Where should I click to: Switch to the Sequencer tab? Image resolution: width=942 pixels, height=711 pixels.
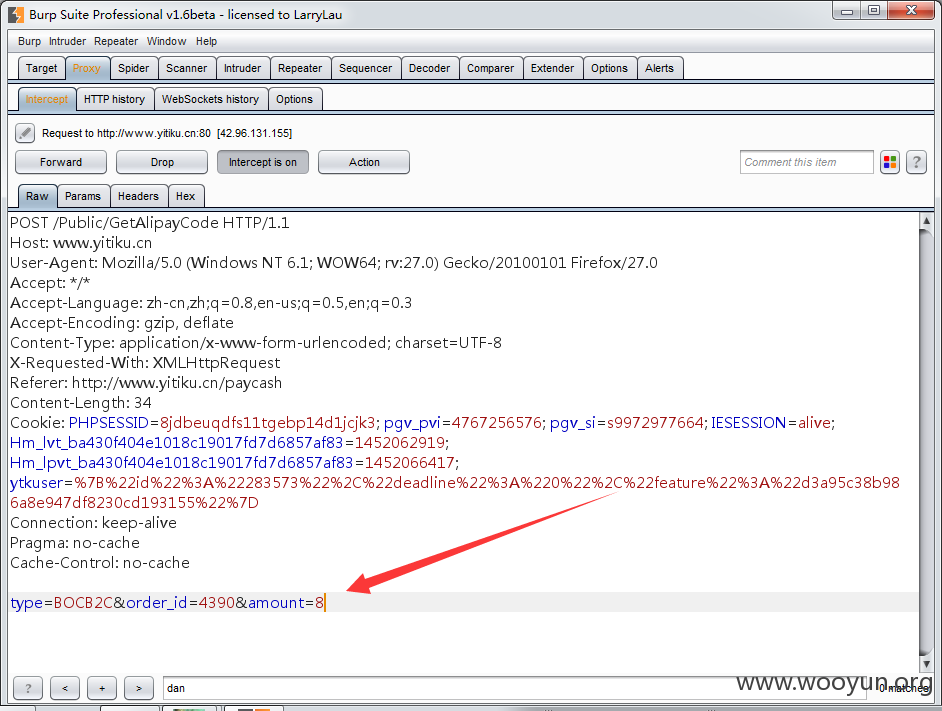(365, 69)
